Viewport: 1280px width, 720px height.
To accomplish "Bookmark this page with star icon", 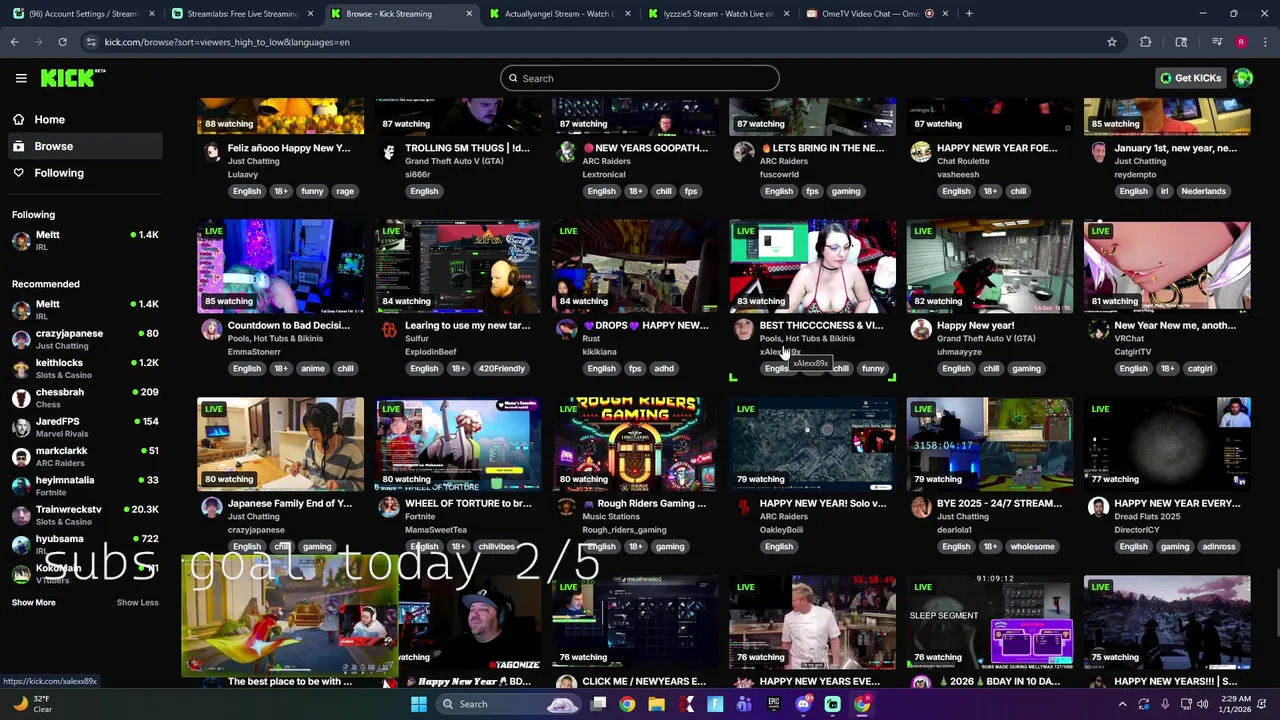I will [x=1111, y=42].
